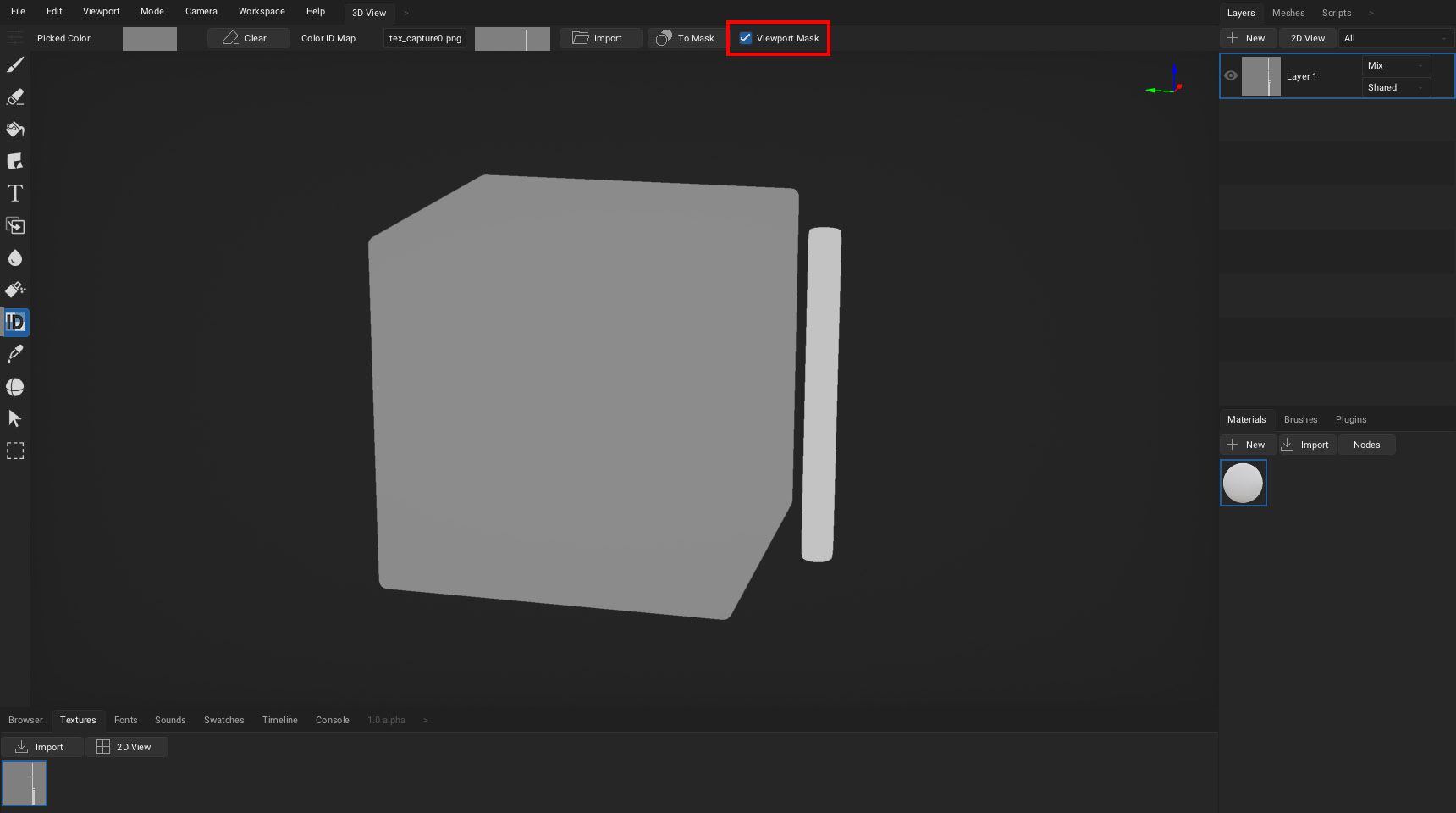1456x813 pixels.
Task: Create a New layer in Layers panel
Action: pos(1248,38)
